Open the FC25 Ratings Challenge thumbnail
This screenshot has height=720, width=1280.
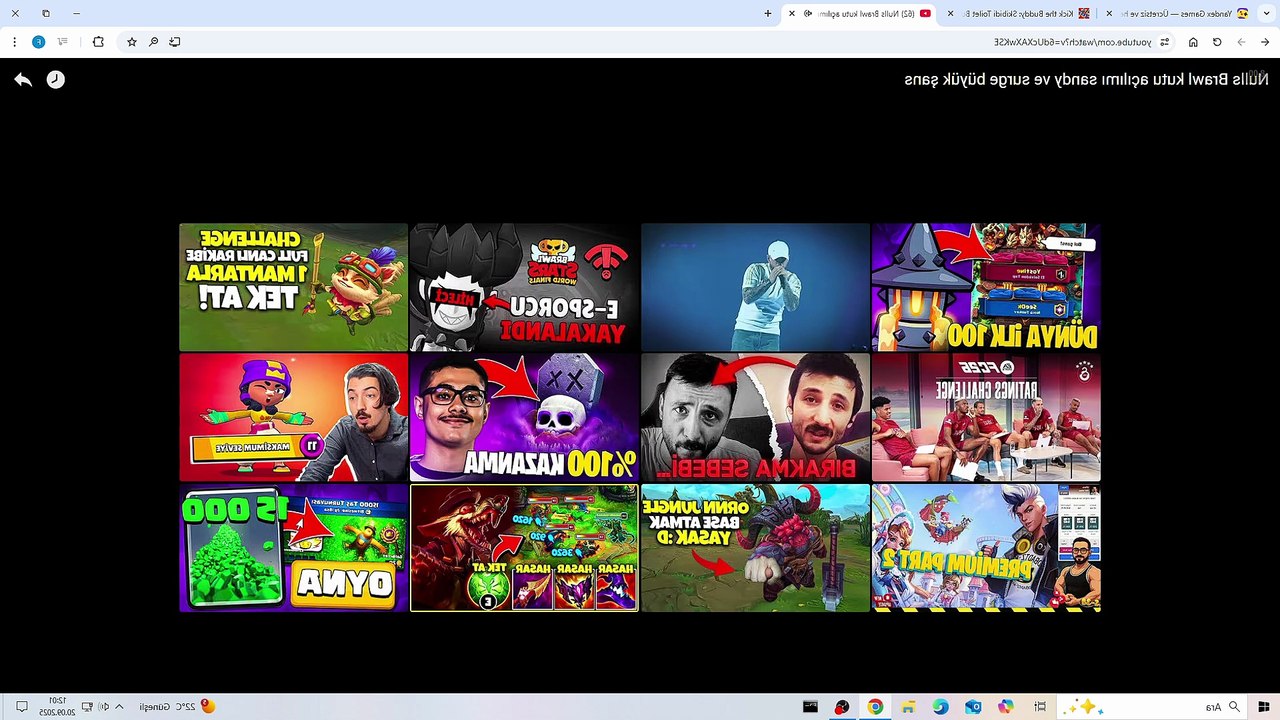[x=986, y=418]
